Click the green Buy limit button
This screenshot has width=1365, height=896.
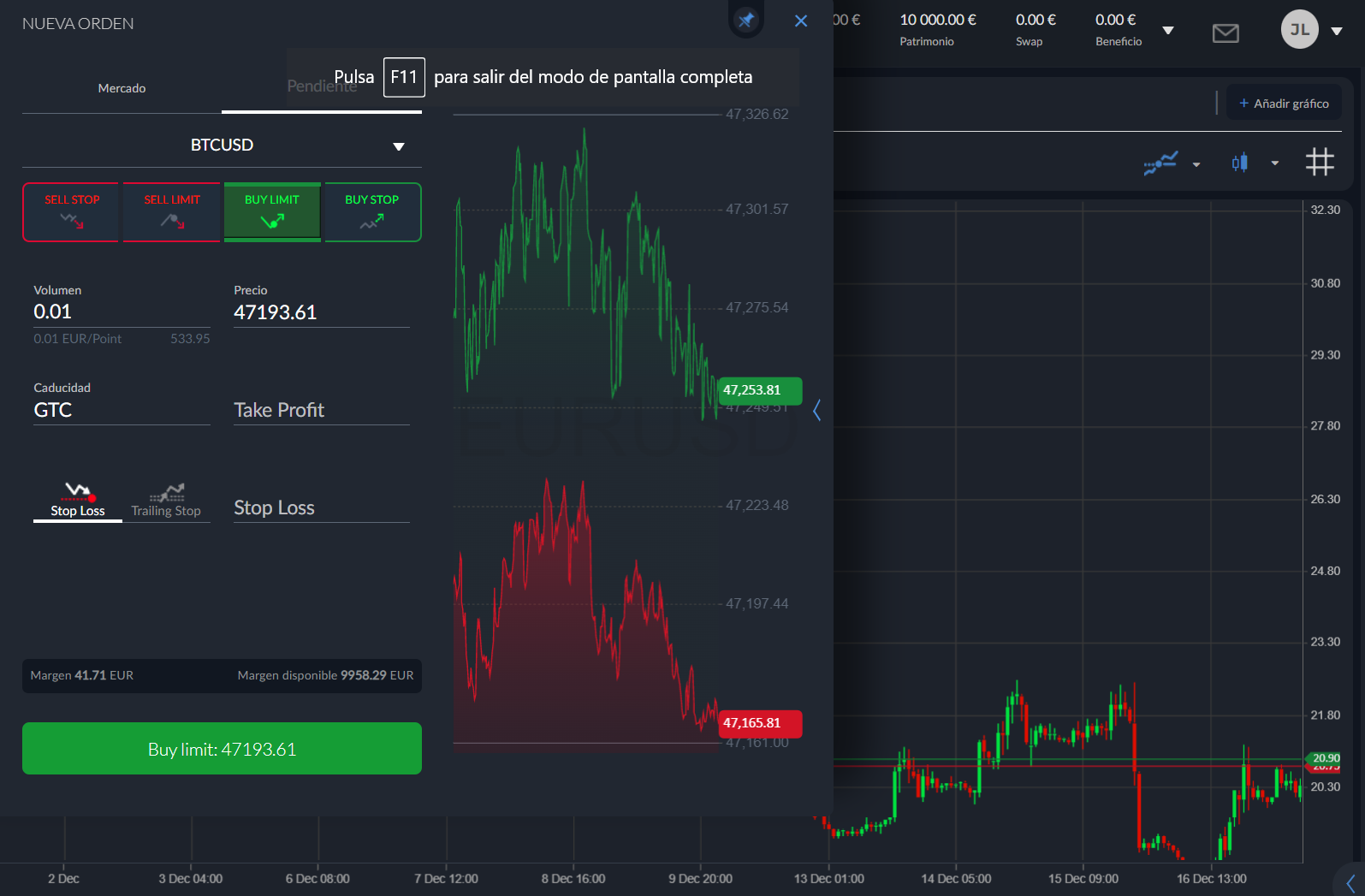tap(222, 749)
